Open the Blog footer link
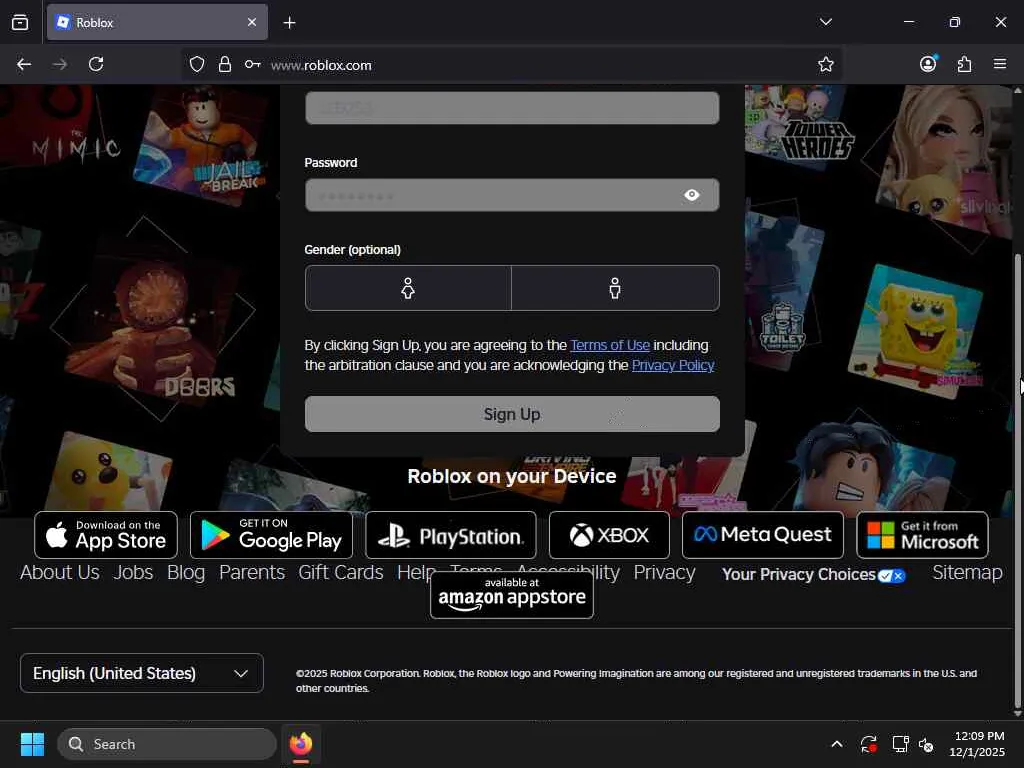This screenshot has width=1024, height=768. pyautogui.click(x=186, y=573)
